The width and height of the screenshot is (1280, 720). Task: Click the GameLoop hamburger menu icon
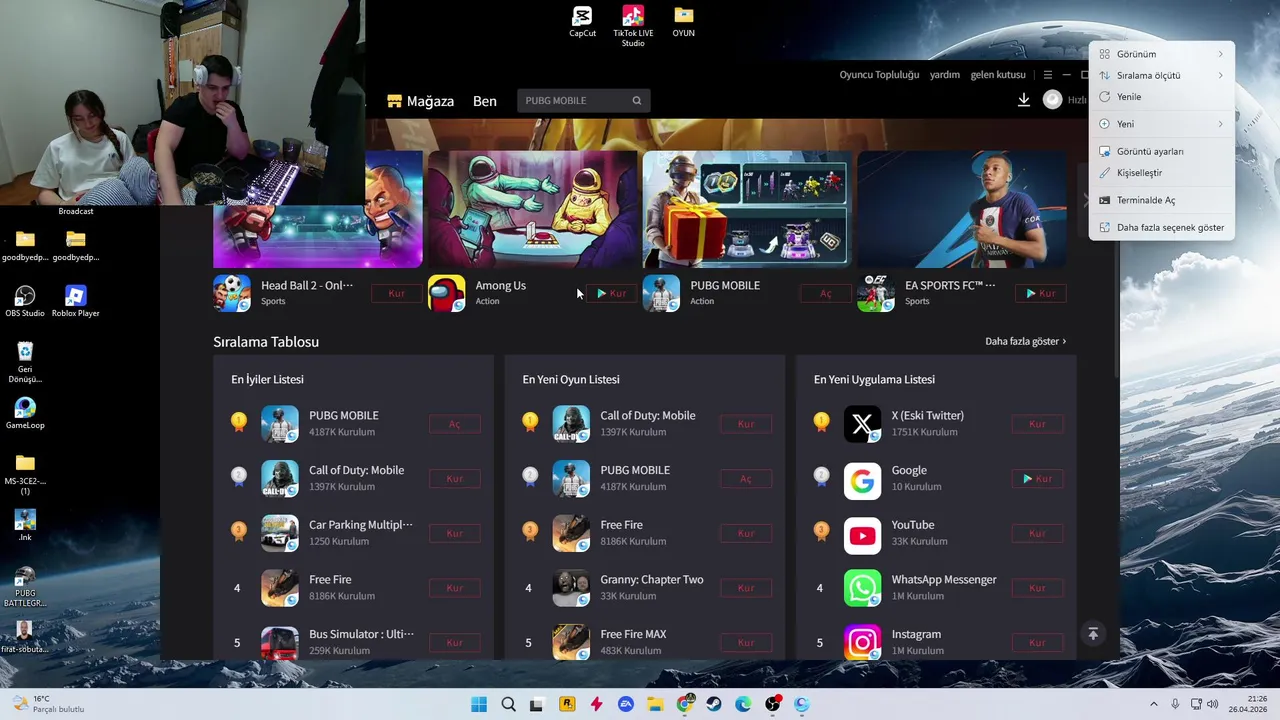[x=1047, y=75]
